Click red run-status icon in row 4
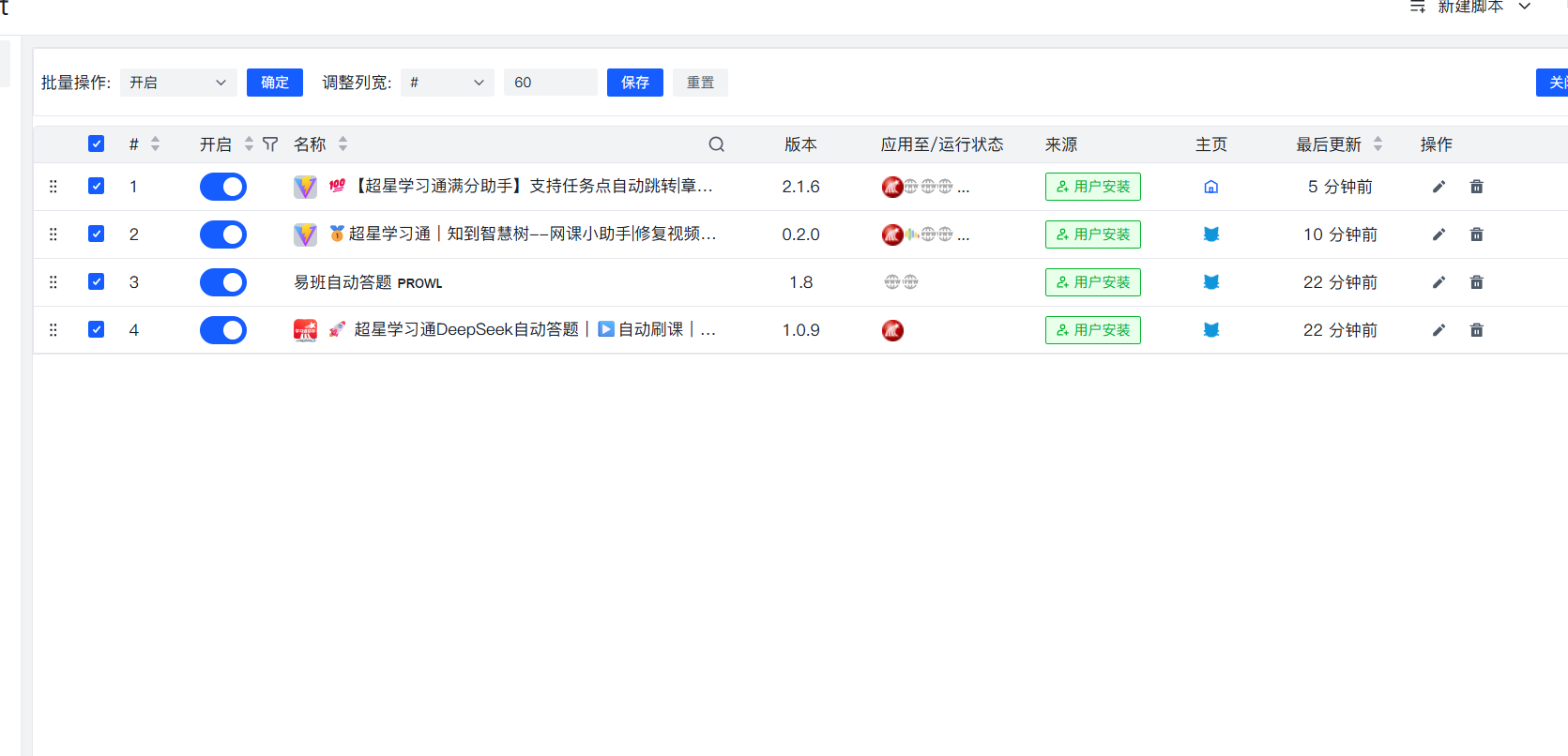Viewport: 1568px width, 756px height. (x=892, y=330)
